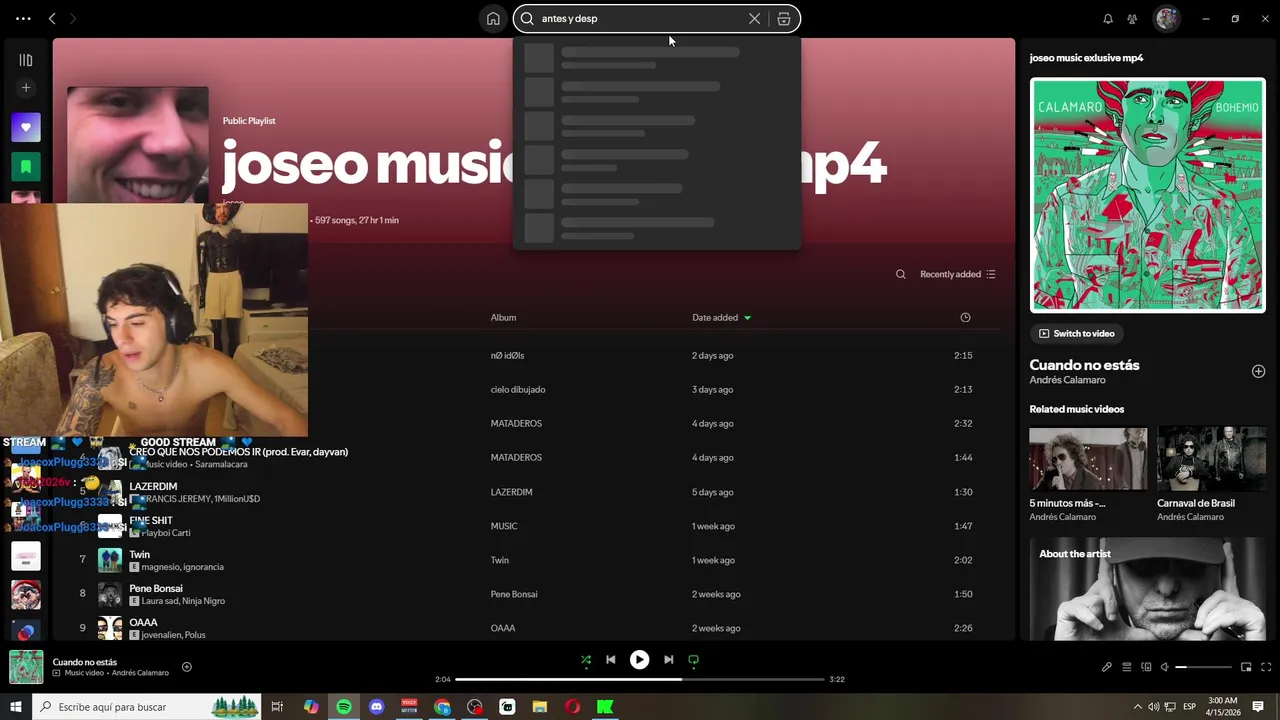1280x720 pixels.
Task: Open the Browse icon in search bar
Action: pyautogui.click(x=784, y=18)
